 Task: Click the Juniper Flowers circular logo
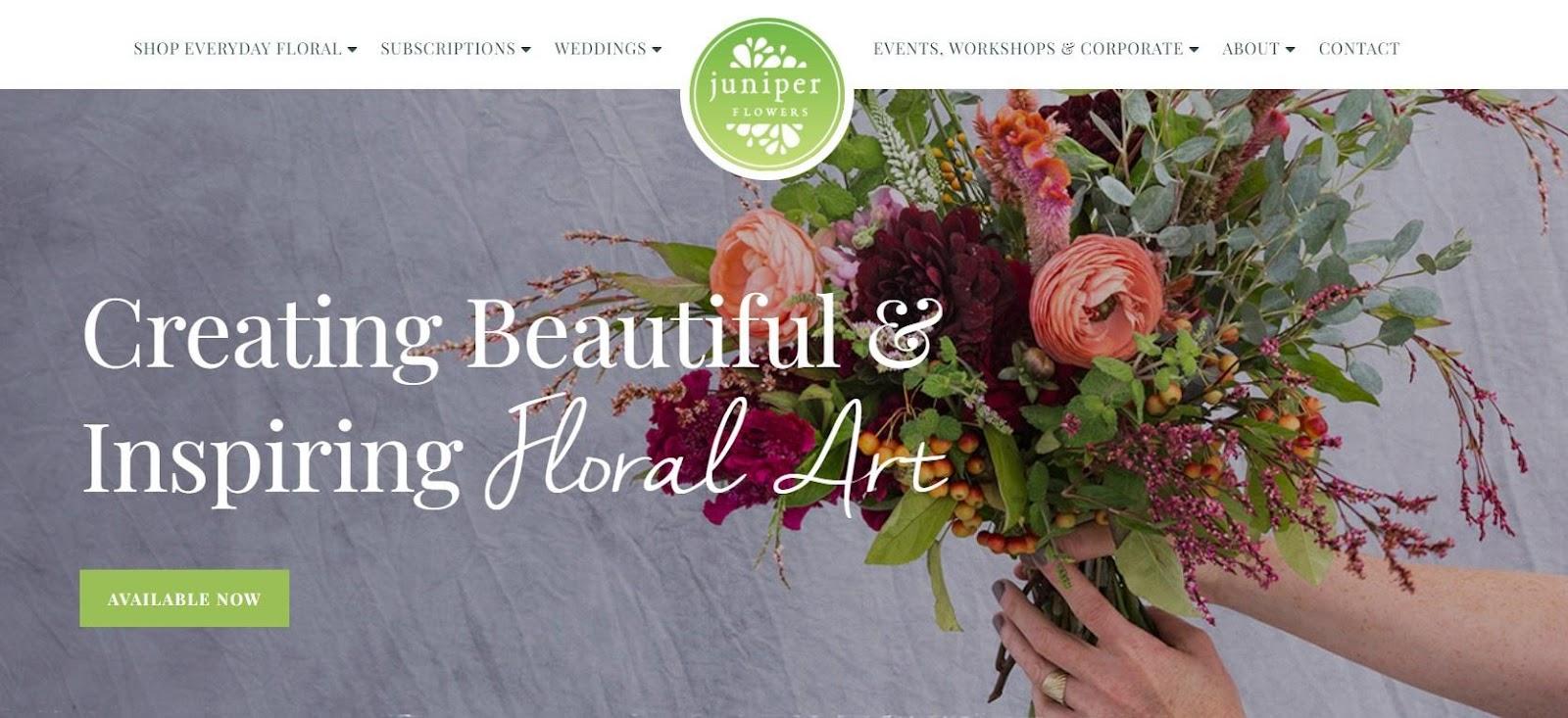[x=767, y=96]
